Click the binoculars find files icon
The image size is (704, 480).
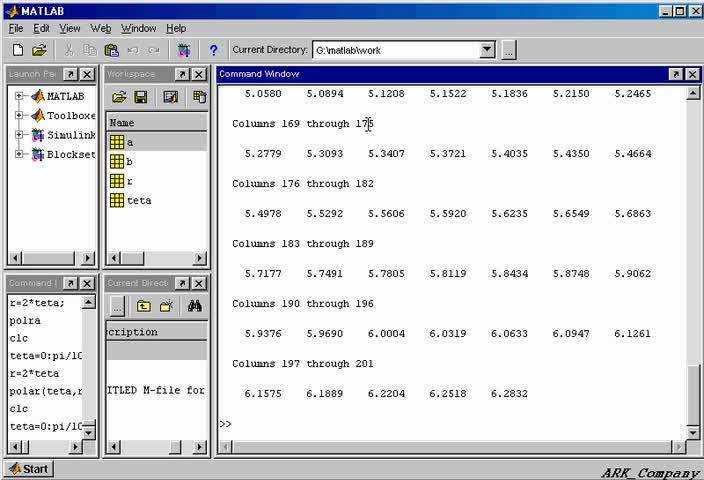(x=194, y=306)
